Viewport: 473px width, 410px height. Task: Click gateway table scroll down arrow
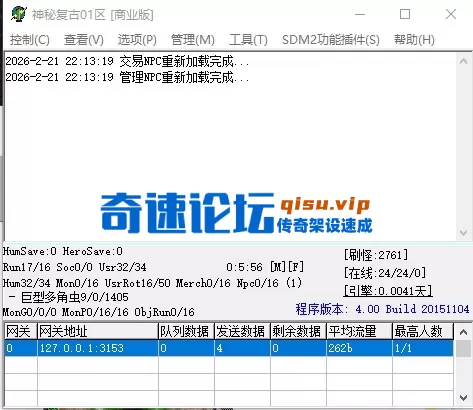pos(463,397)
